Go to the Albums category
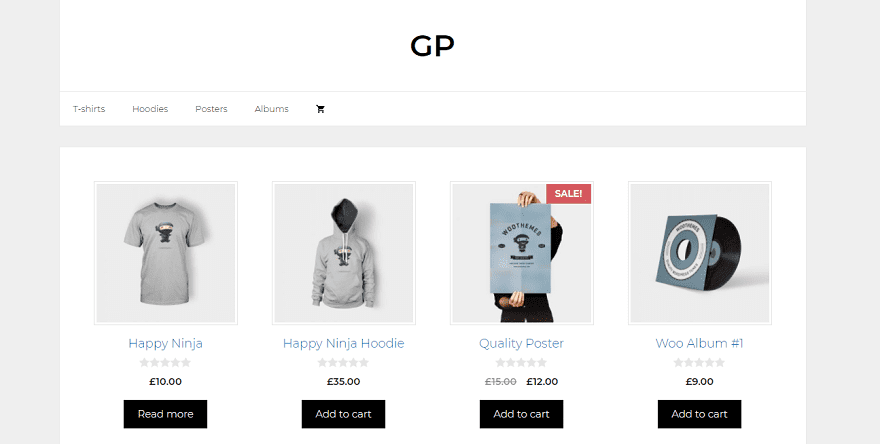The width and height of the screenshot is (880, 444). tap(272, 109)
